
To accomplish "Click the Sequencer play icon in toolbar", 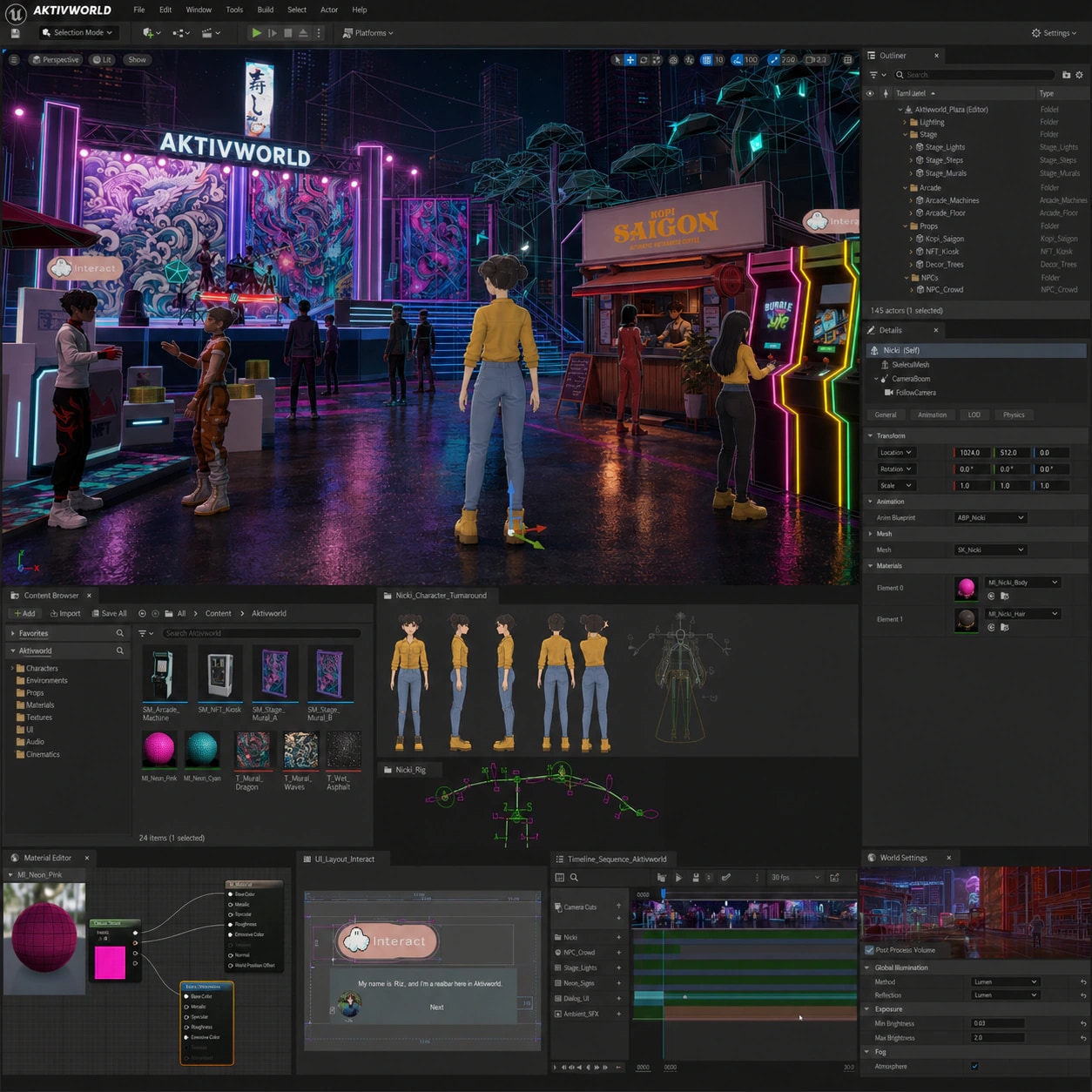I will (x=678, y=878).
